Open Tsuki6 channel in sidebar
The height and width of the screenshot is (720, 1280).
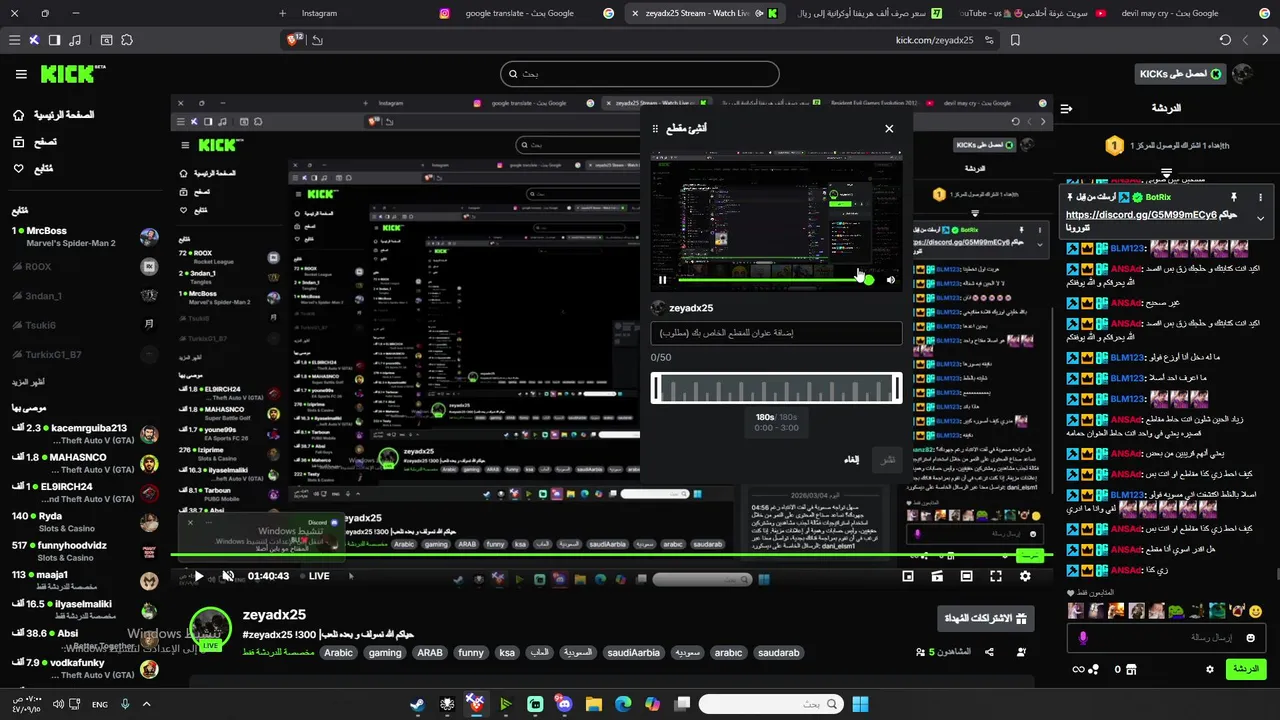[x=85, y=325]
